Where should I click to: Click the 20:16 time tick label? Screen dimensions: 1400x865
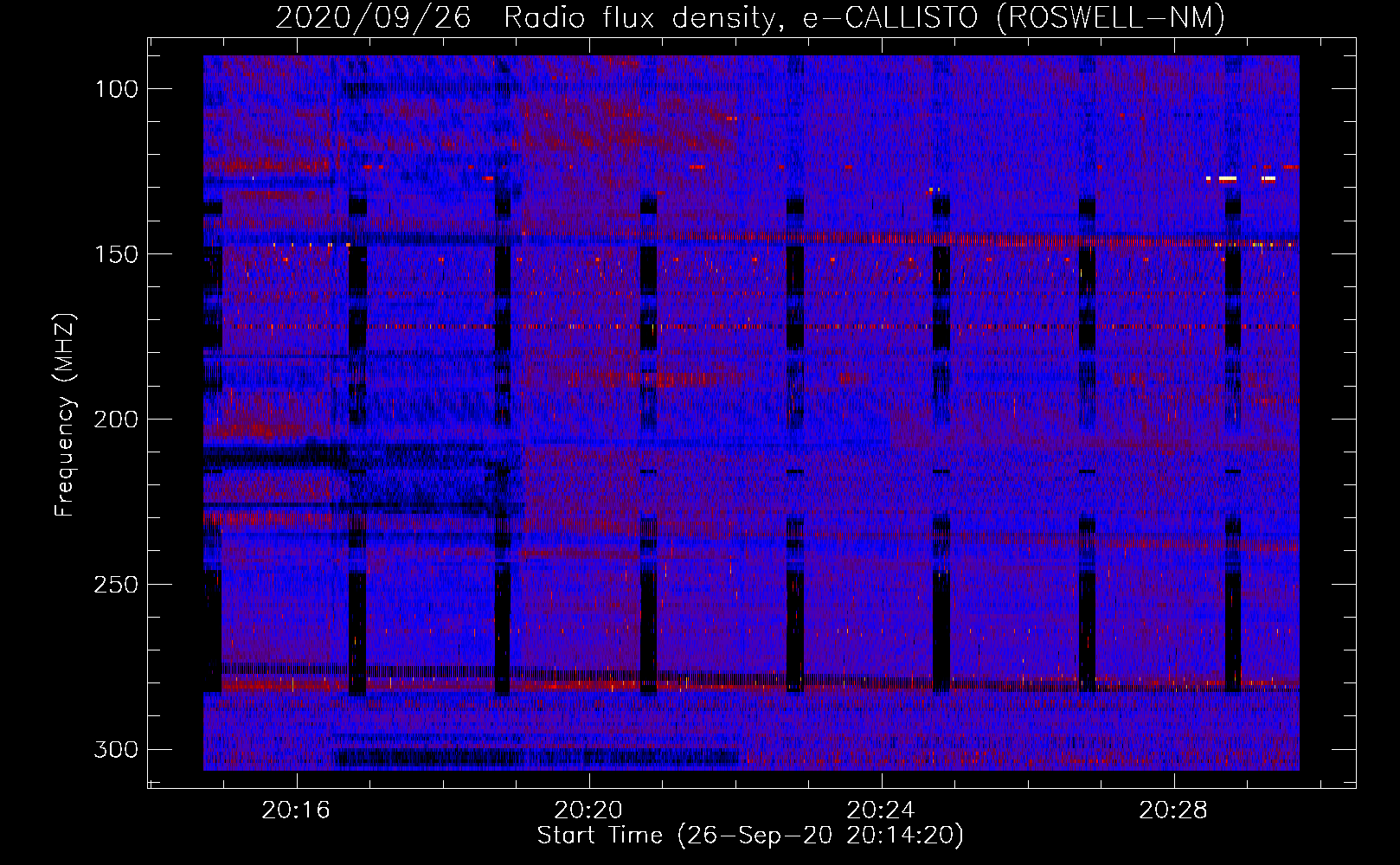click(x=296, y=811)
